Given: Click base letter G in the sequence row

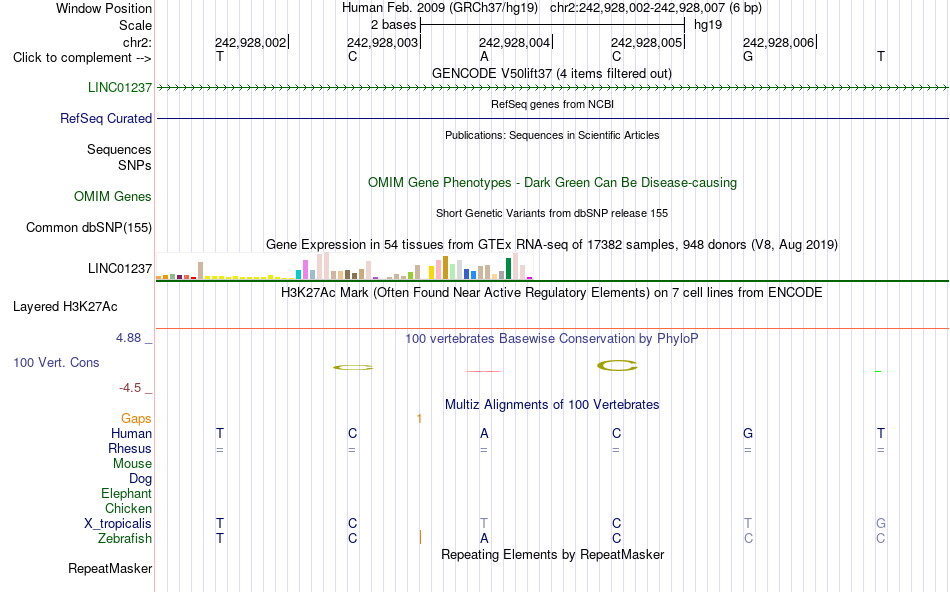Looking at the screenshot, I should pyautogui.click(x=748, y=57).
